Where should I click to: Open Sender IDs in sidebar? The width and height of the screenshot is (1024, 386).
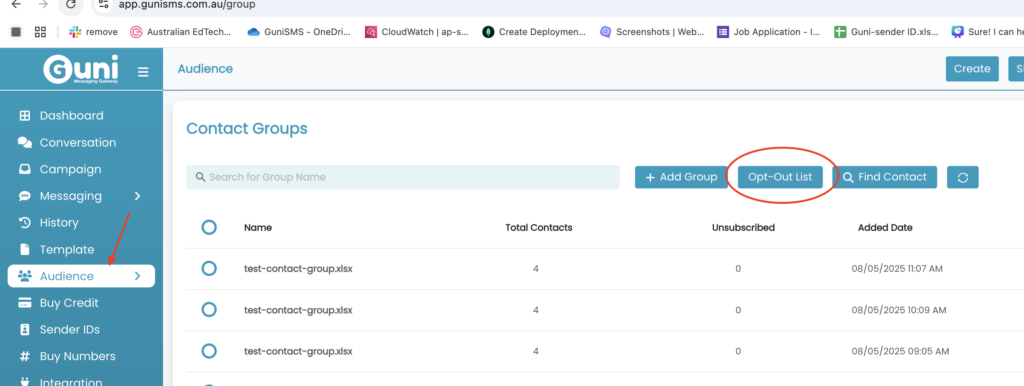click(69, 329)
